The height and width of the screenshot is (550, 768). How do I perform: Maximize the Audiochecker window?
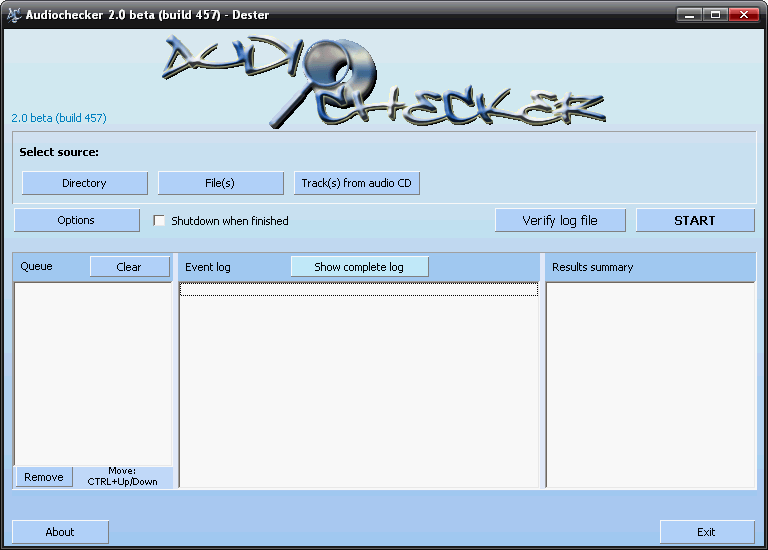(716, 15)
